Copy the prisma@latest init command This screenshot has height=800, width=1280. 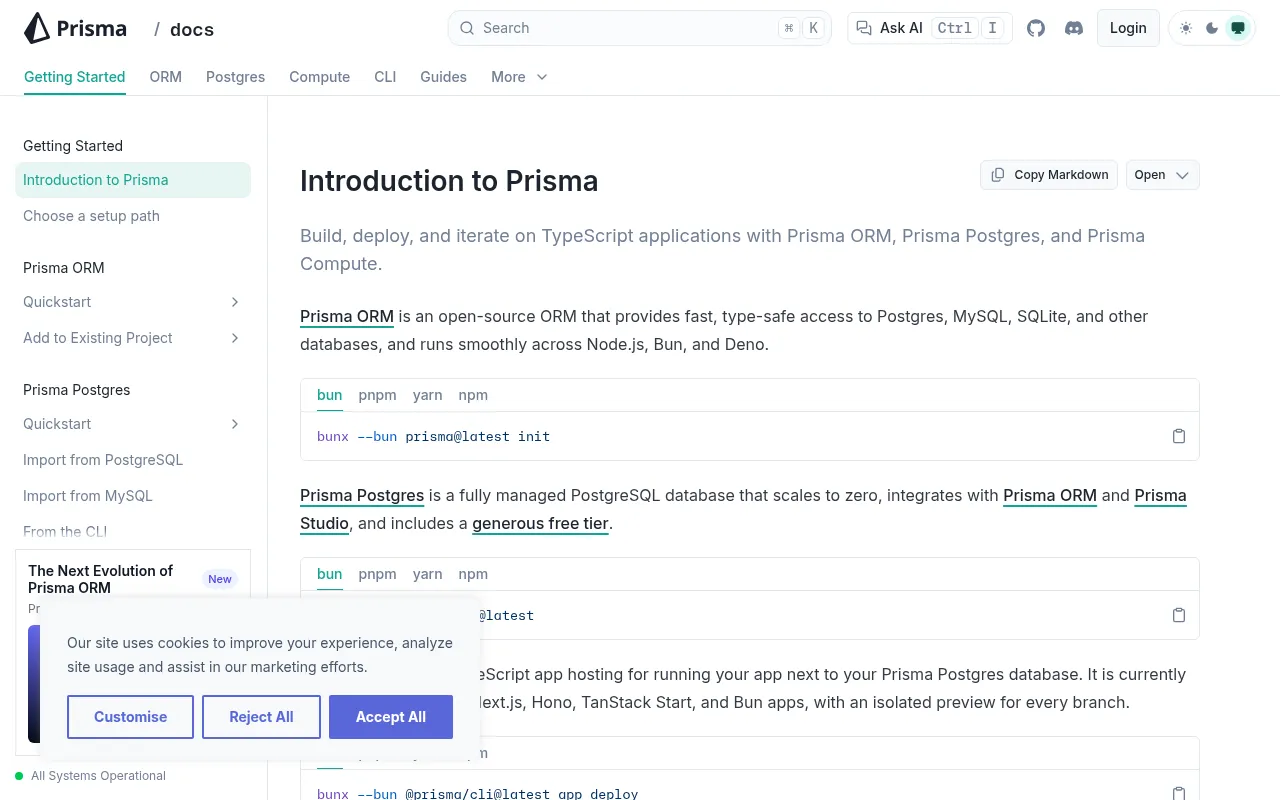[1179, 436]
